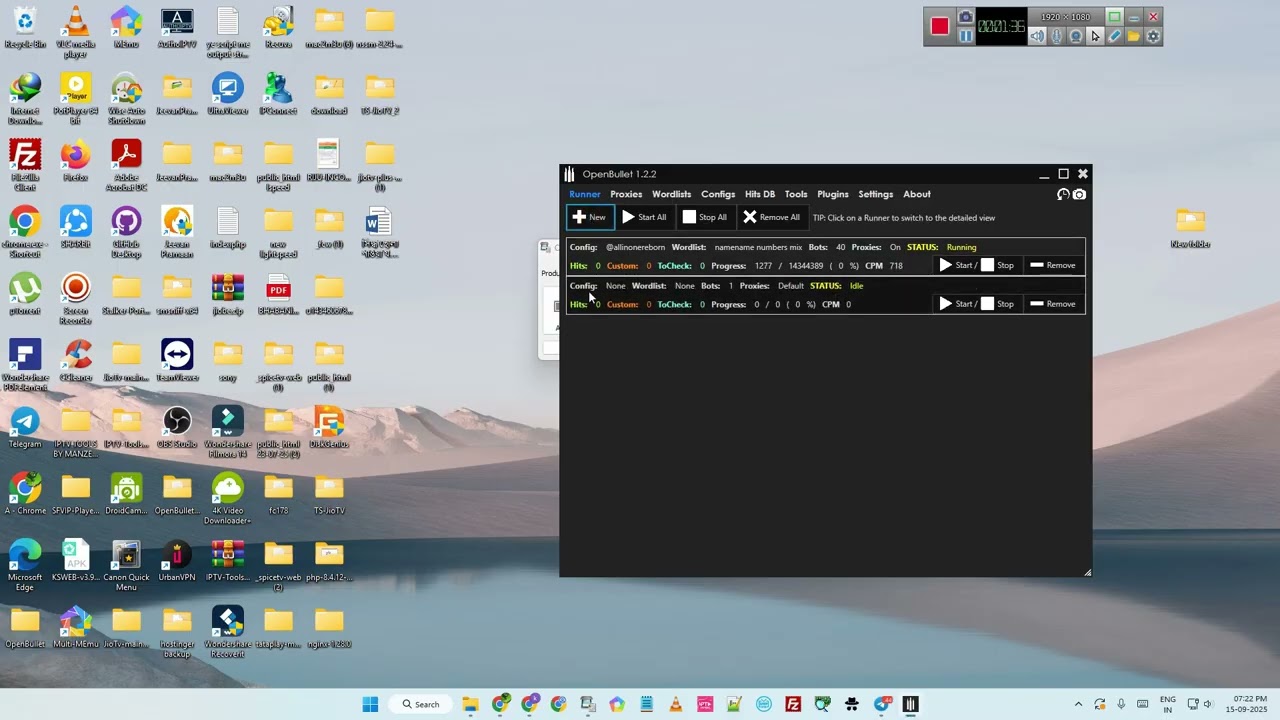This screenshot has width=1280, height=720.
Task: Start the allinonereborn runner
Action: 956,265
